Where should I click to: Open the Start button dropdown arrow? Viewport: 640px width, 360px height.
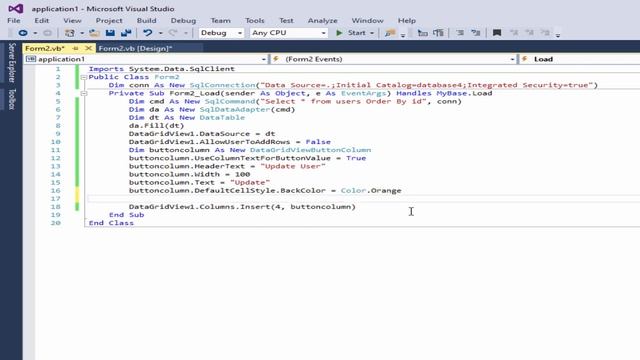pos(372,33)
